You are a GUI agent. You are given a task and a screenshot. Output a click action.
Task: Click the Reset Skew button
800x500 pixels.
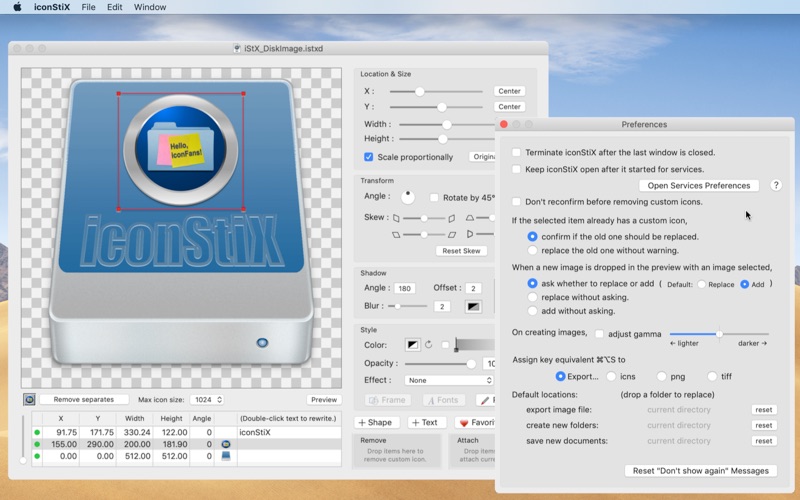(461, 251)
